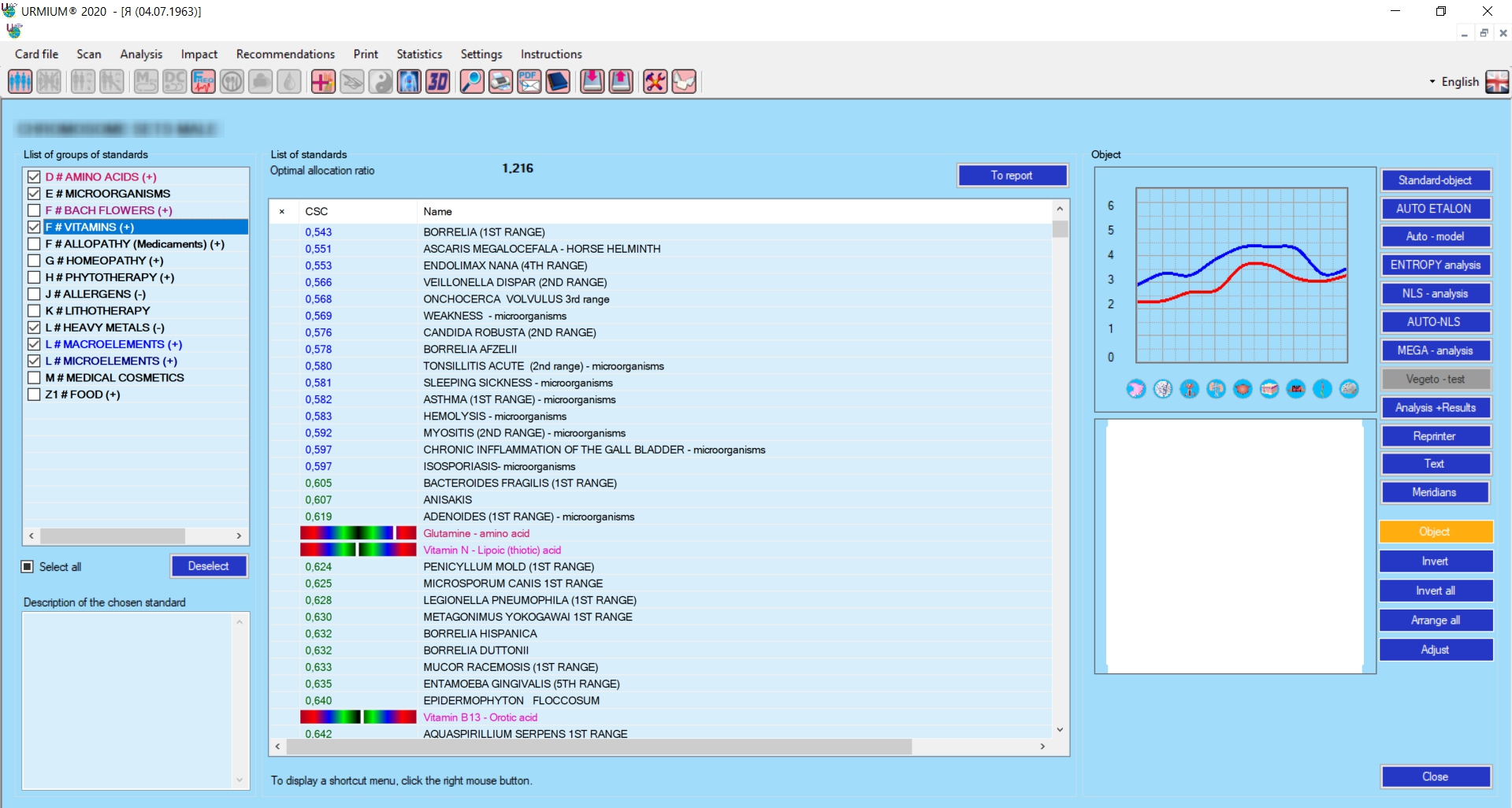Enable the F # BACH FLOWERS checkbox

point(34,210)
